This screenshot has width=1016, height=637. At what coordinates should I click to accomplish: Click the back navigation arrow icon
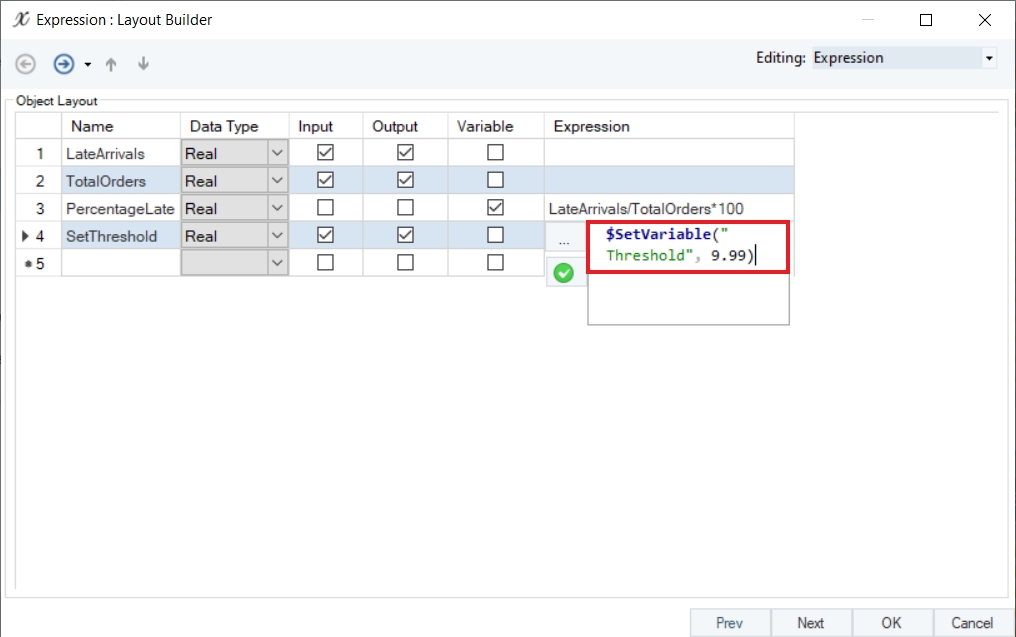pyautogui.click(x=26, y=64)
